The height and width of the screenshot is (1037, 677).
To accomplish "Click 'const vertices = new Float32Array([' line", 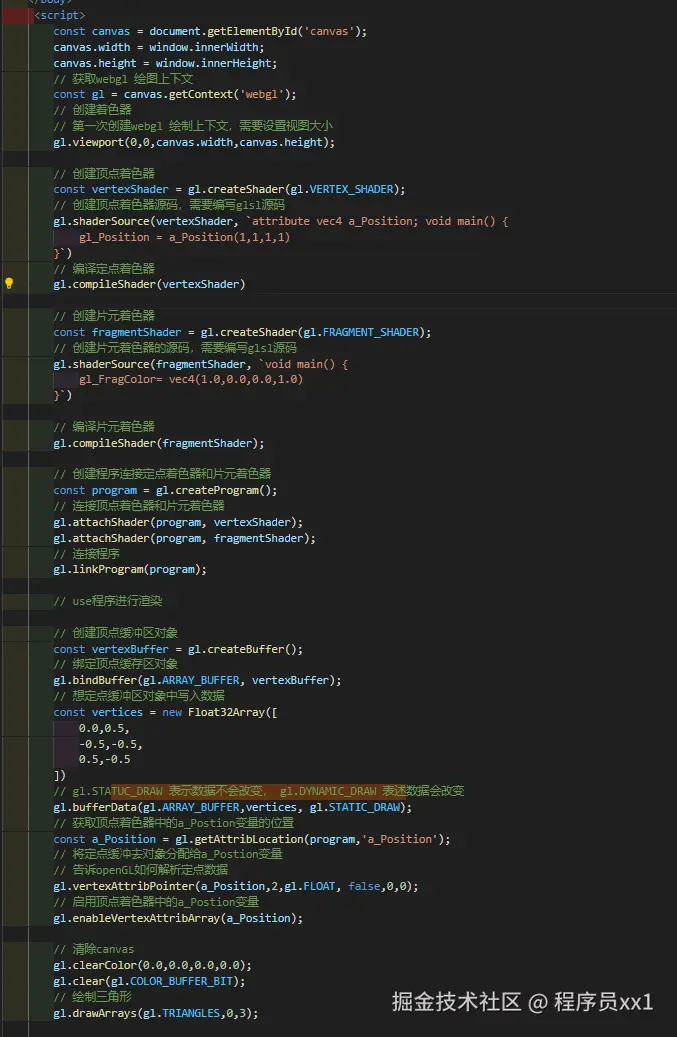I will pos(165,712).
